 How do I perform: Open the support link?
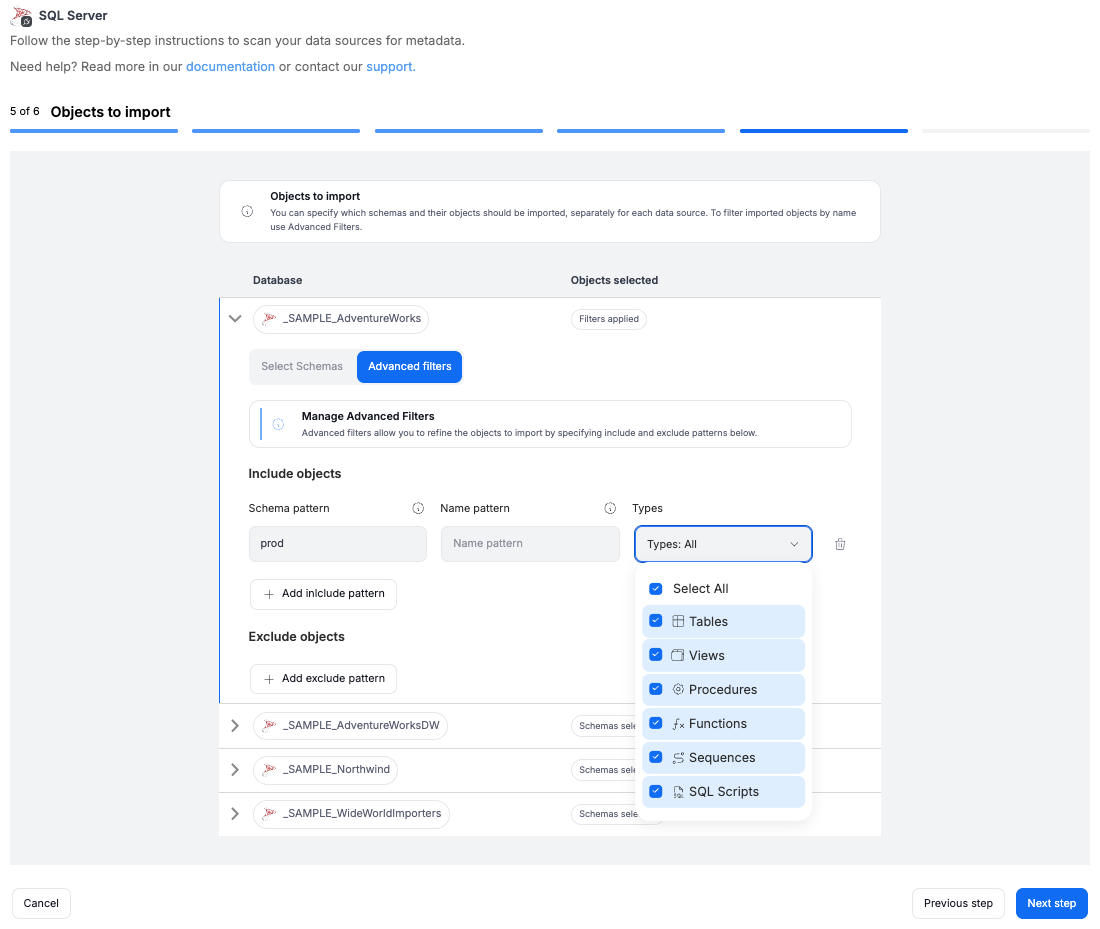391,67
